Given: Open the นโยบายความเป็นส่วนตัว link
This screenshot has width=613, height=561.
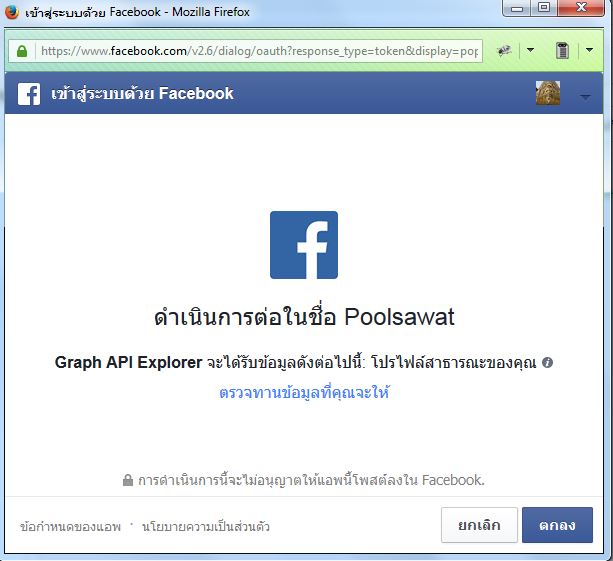Looking at the screenshot, I should [x=206, y=527].
